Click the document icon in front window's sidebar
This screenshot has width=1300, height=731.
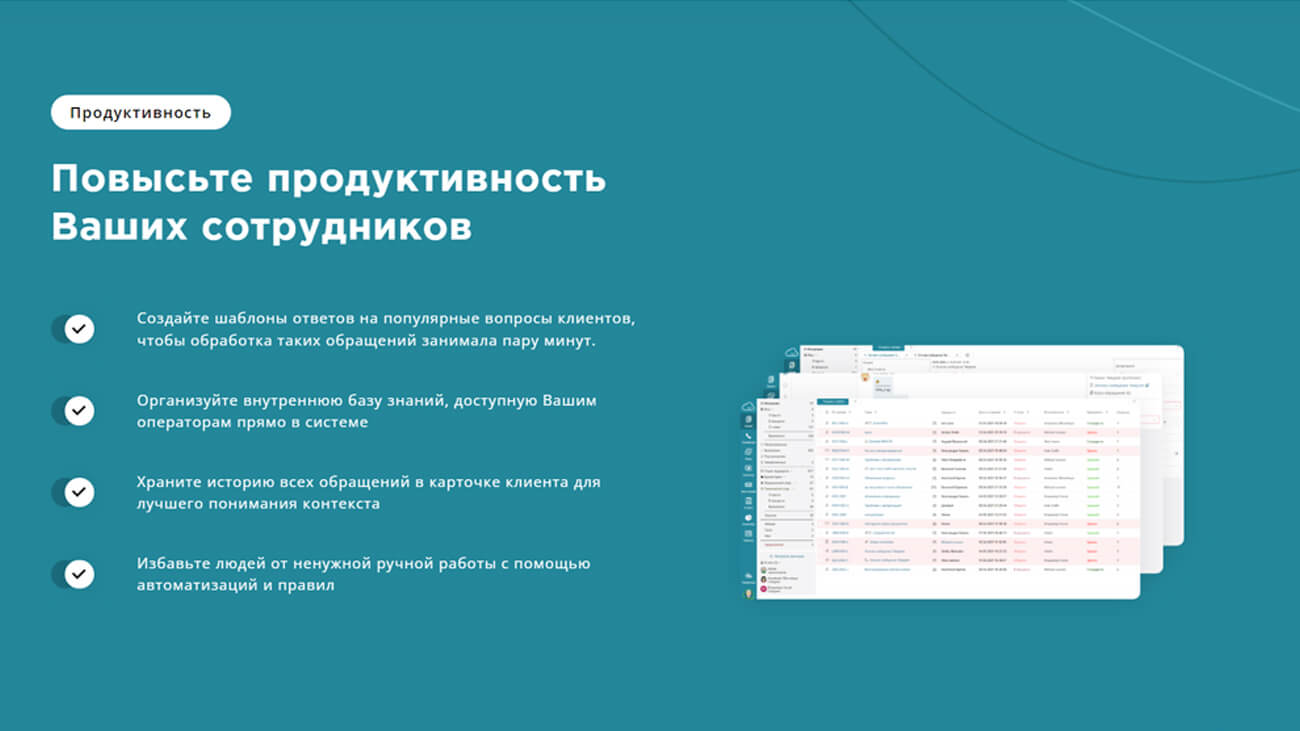(748, 420)
